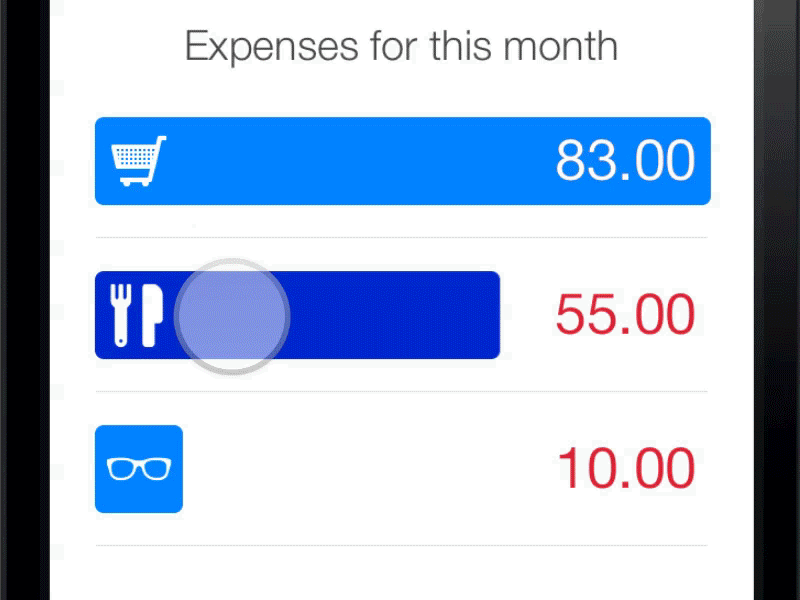Select the red 10.00 amount

625,469
